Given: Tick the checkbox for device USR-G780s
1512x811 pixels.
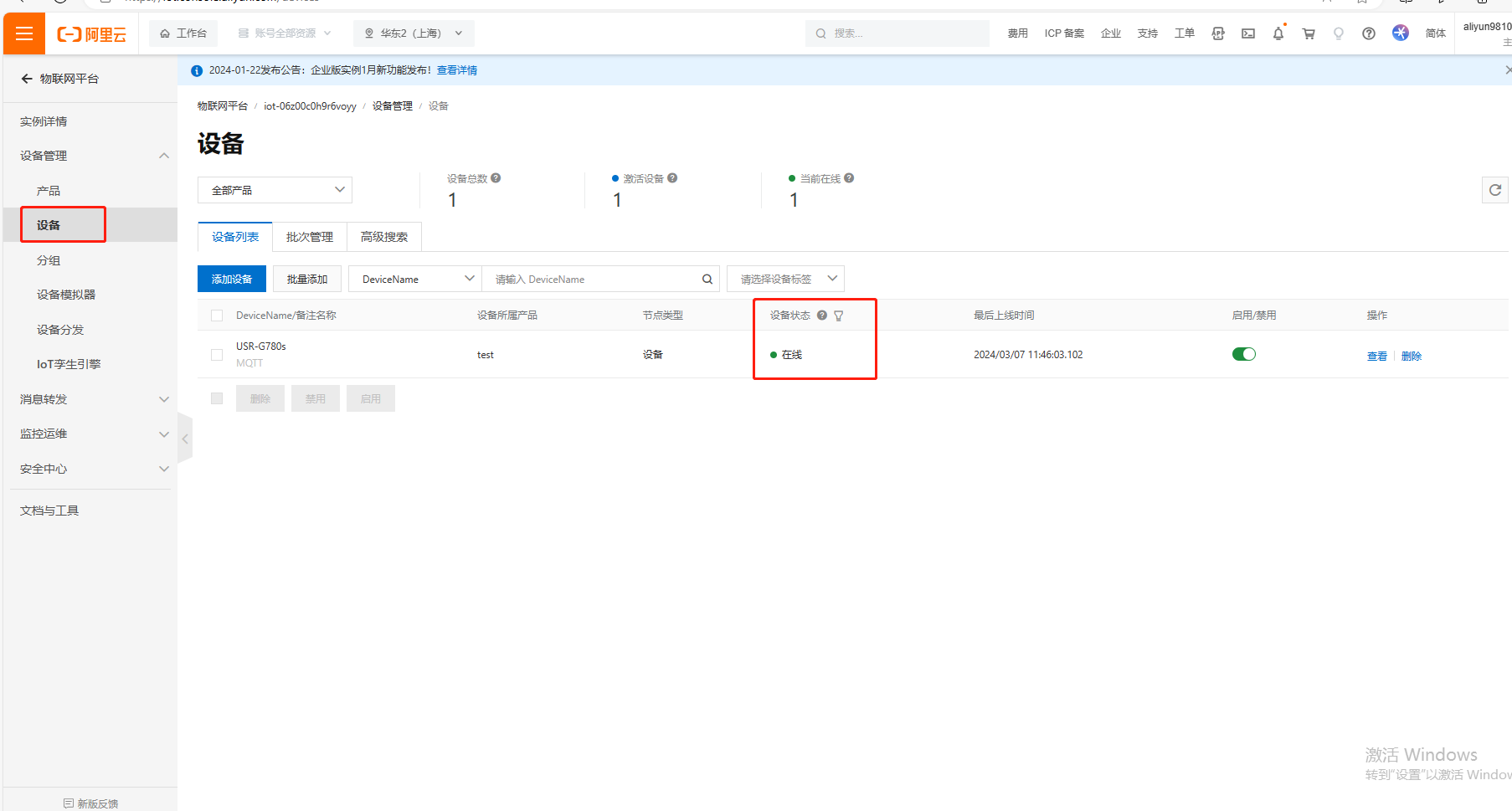Looking at the screenshot, I should coord(217,355).
